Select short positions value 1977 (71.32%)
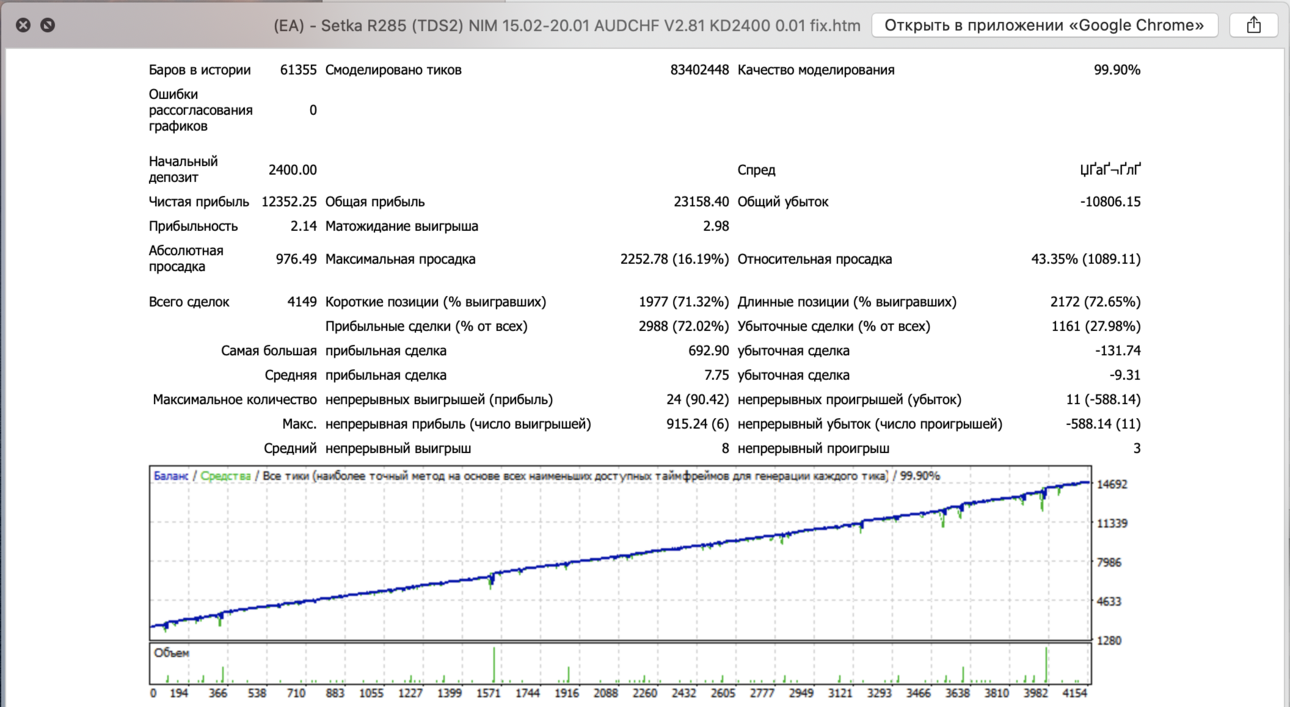Viewport: 1290px width, 707px height. click(x=684, y=302)
